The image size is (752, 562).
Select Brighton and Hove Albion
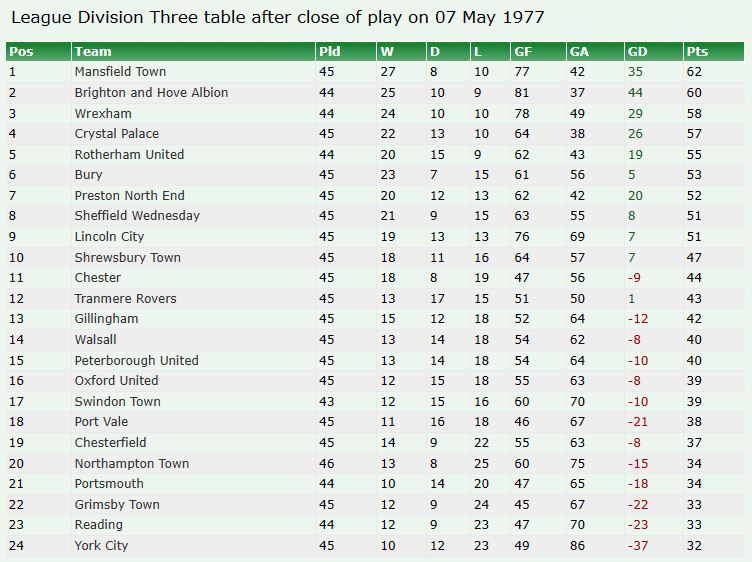pyautogui.click(x=151, y=93)
